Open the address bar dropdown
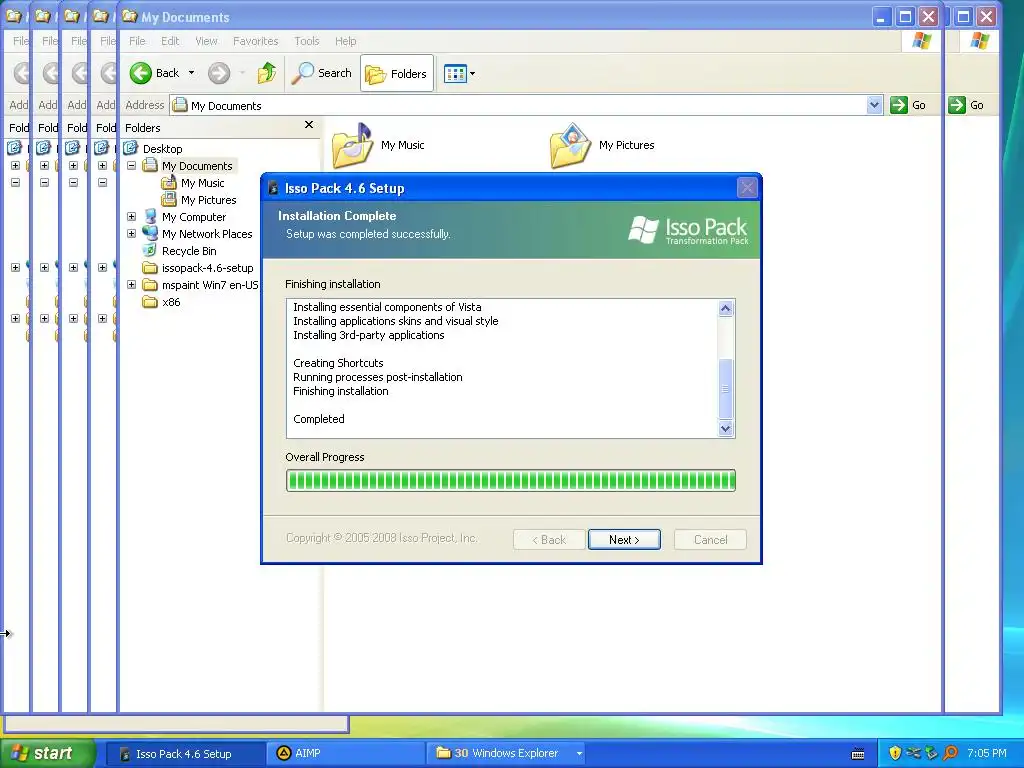 pos(874,105)
